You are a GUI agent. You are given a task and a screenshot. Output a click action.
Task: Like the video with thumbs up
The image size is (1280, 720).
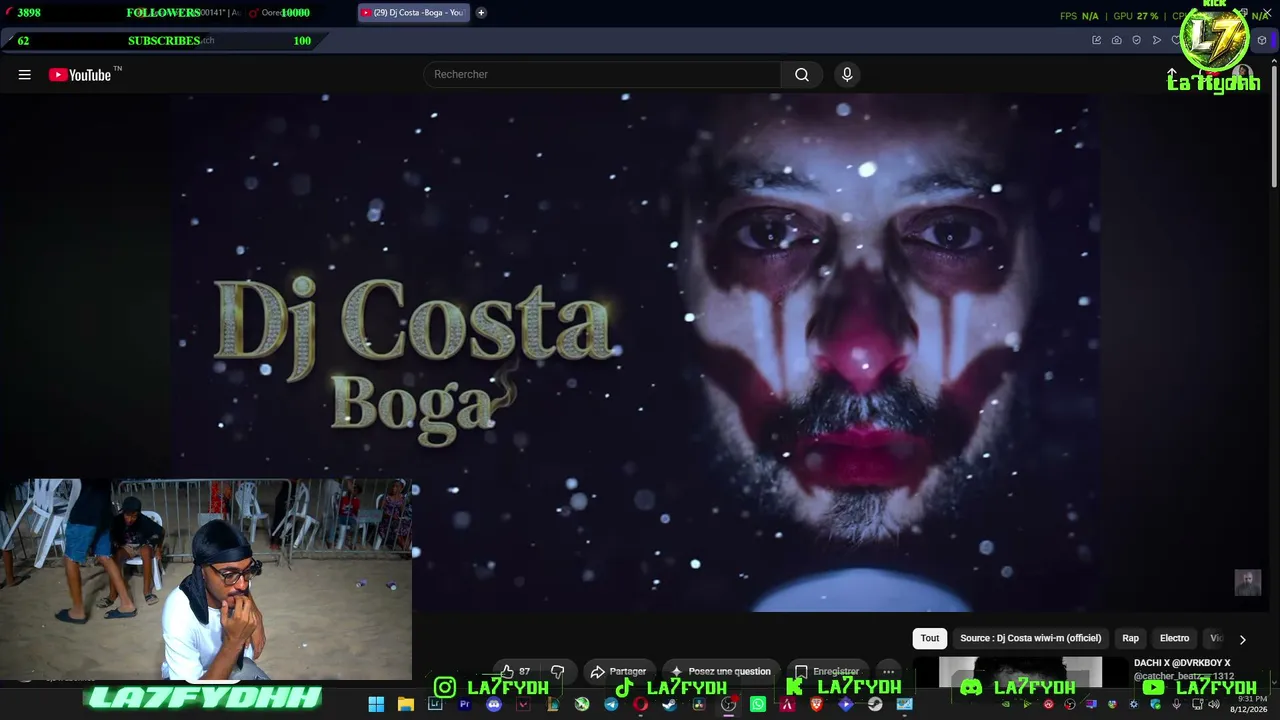pos(516,671)
